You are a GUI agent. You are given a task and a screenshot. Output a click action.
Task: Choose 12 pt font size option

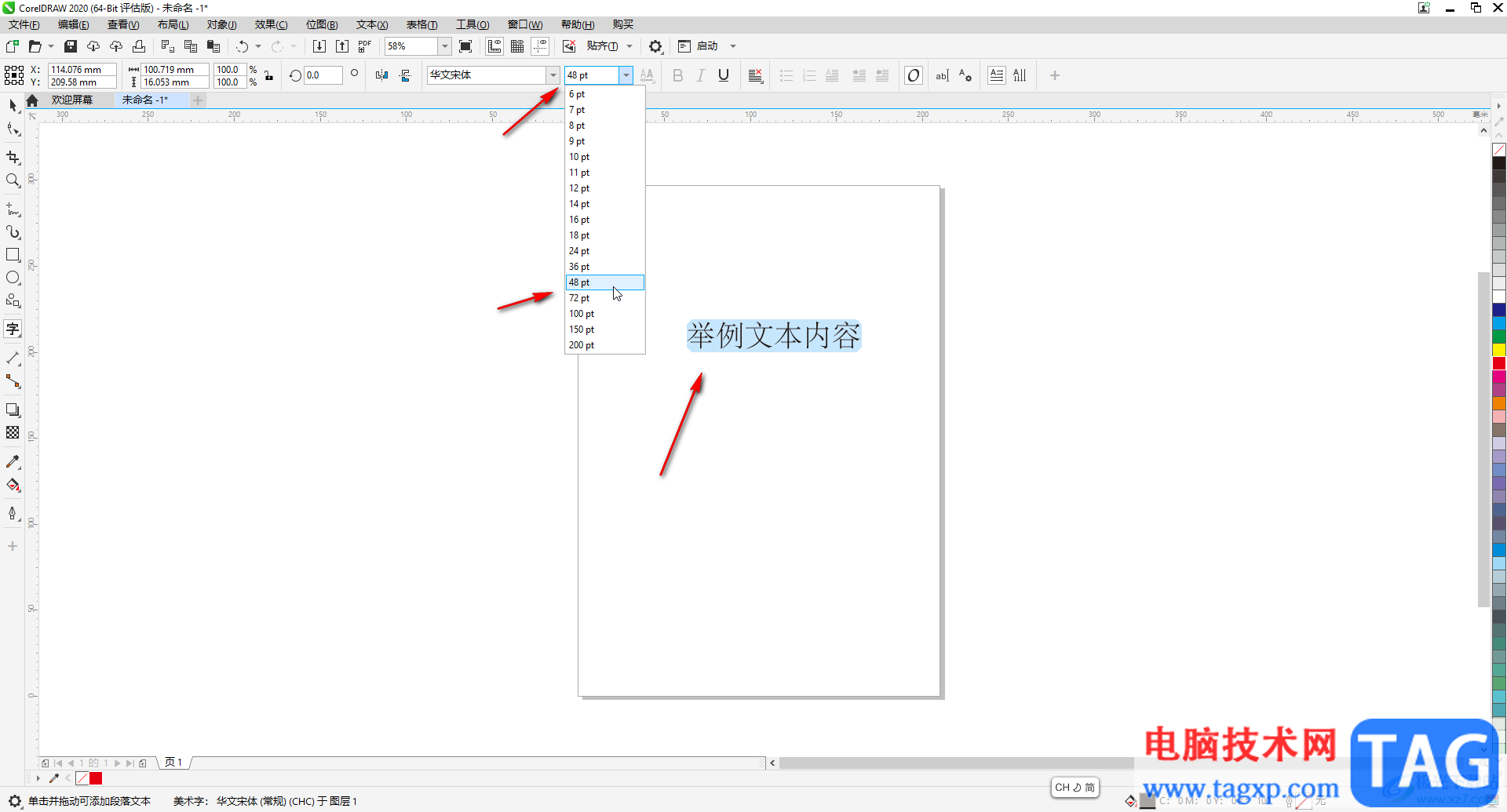point(604,188)
